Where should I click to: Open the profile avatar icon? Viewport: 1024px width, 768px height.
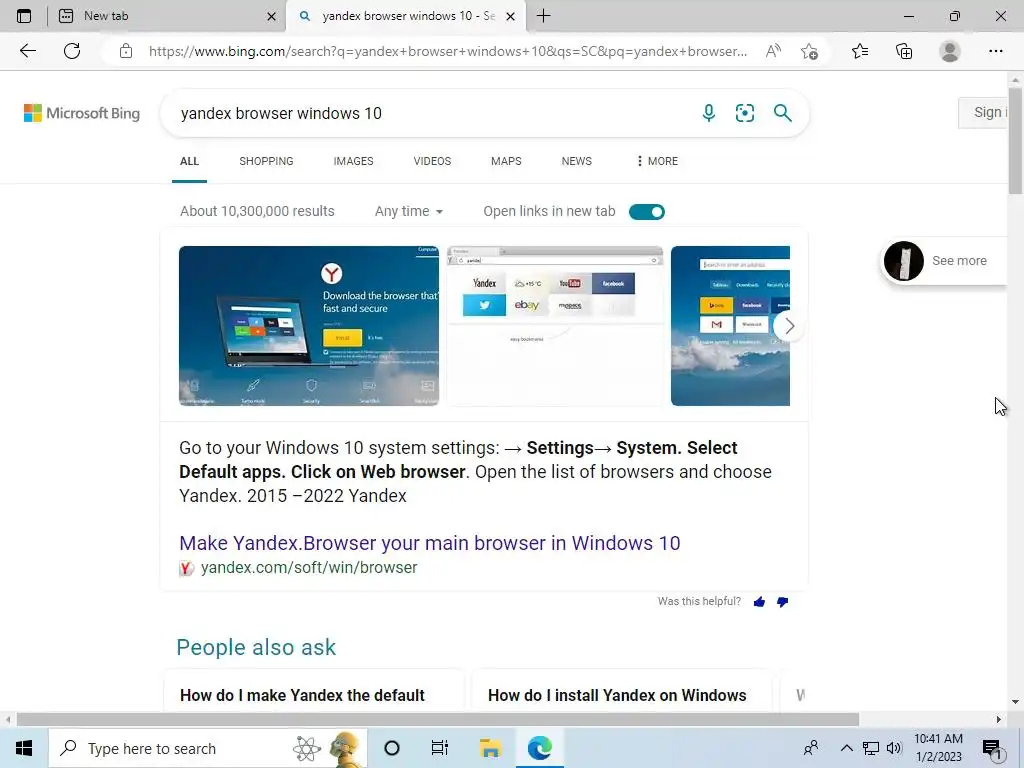950,51
